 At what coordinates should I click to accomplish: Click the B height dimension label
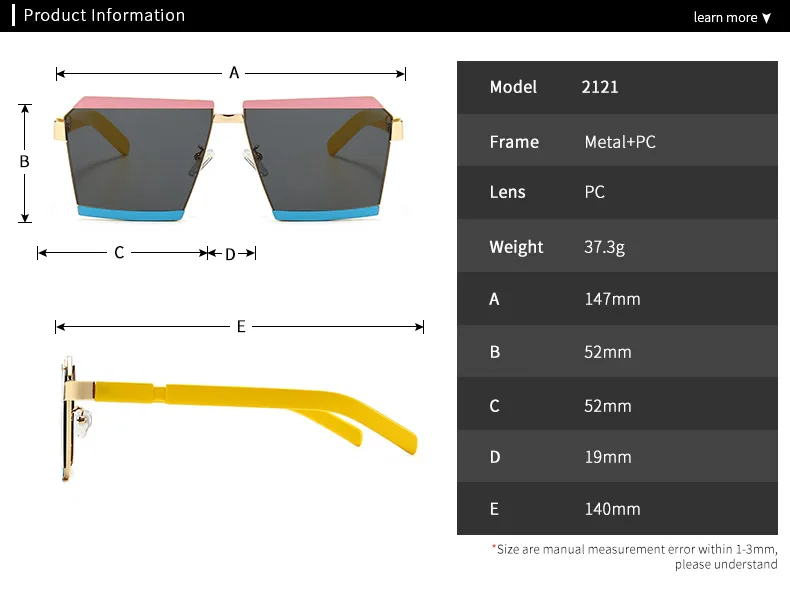[x=24, y=162]
